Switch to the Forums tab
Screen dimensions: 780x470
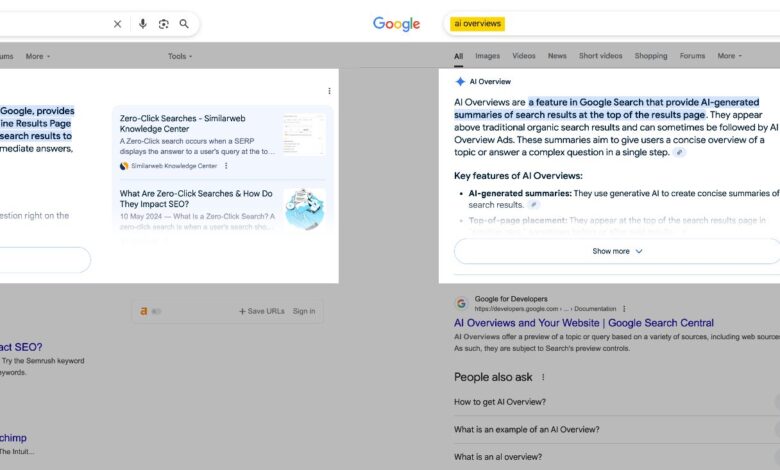point(692,56)
